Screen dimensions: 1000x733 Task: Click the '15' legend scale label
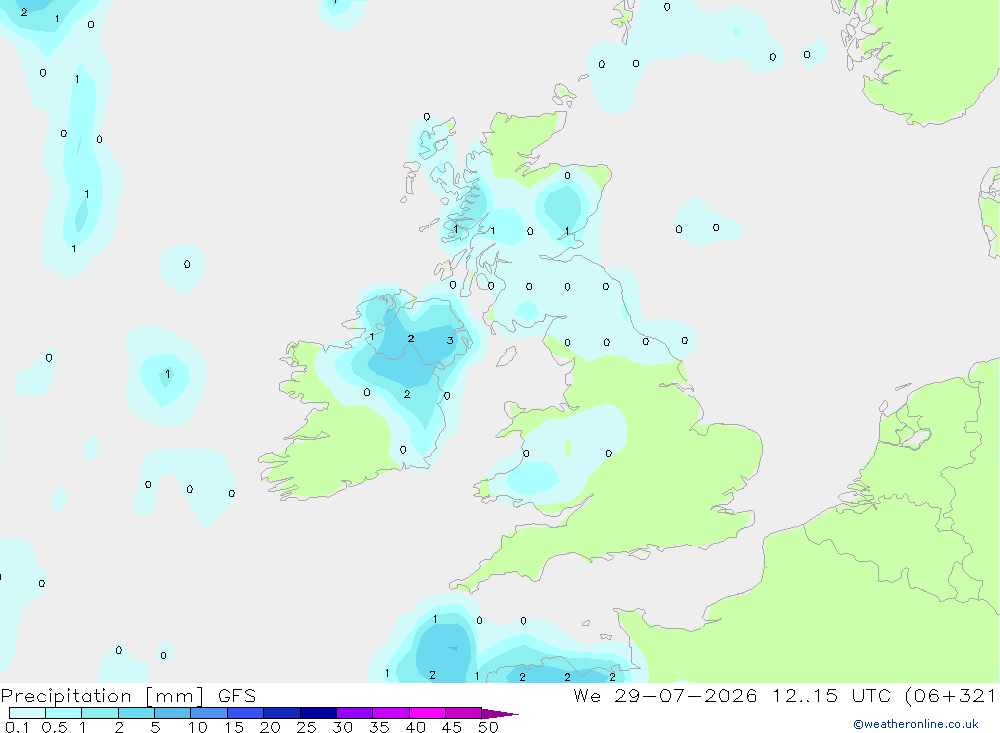coord(234,727)
